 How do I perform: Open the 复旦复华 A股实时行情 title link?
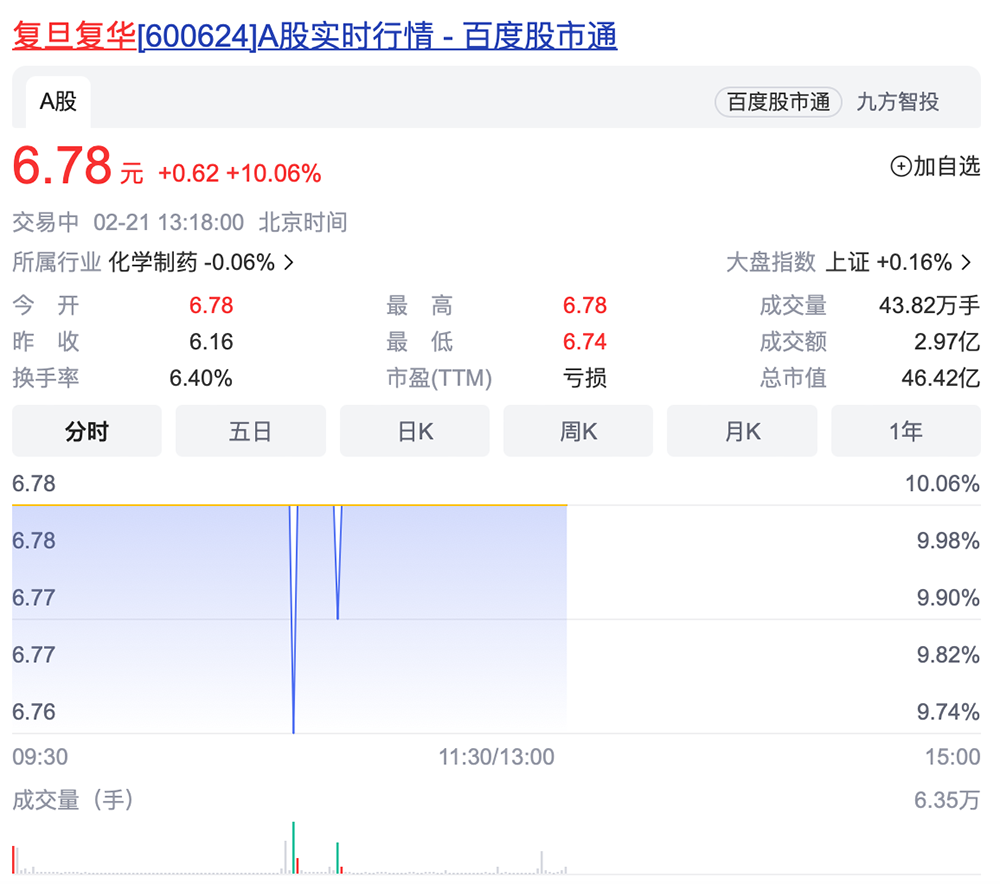(314, 36)
